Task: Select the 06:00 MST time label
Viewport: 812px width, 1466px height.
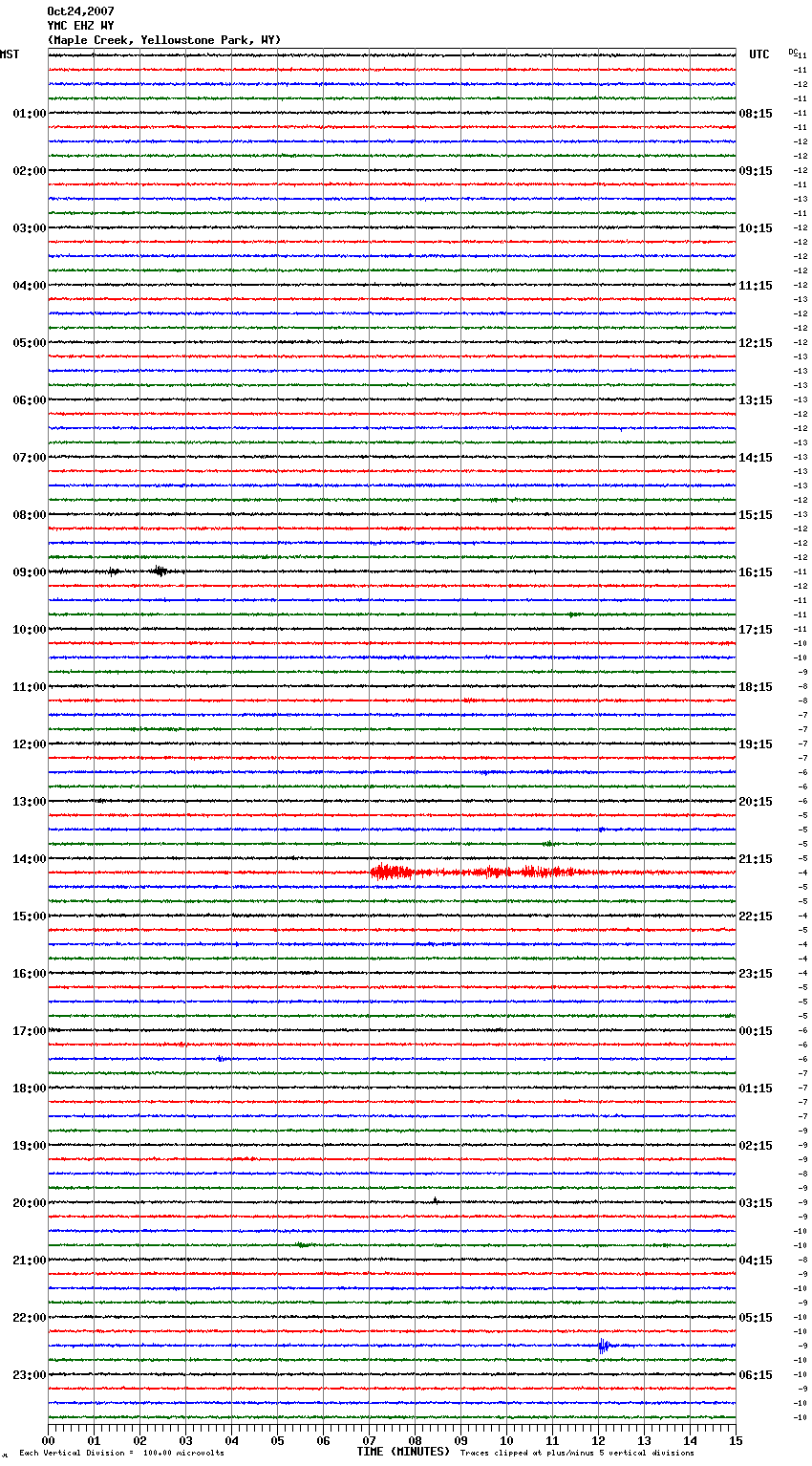Action: (30, 400)
